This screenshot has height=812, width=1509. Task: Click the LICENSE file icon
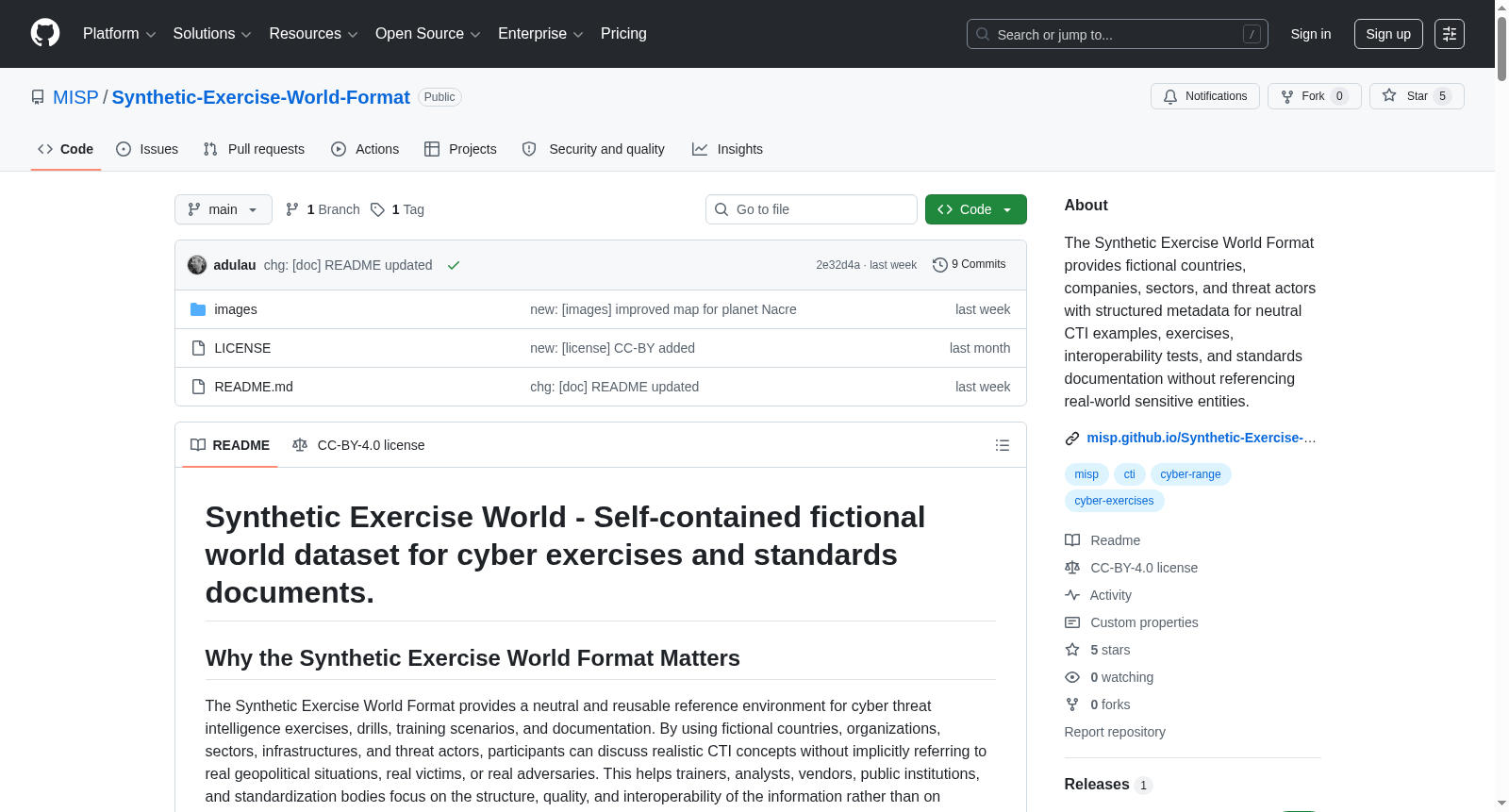pos(198,348)
